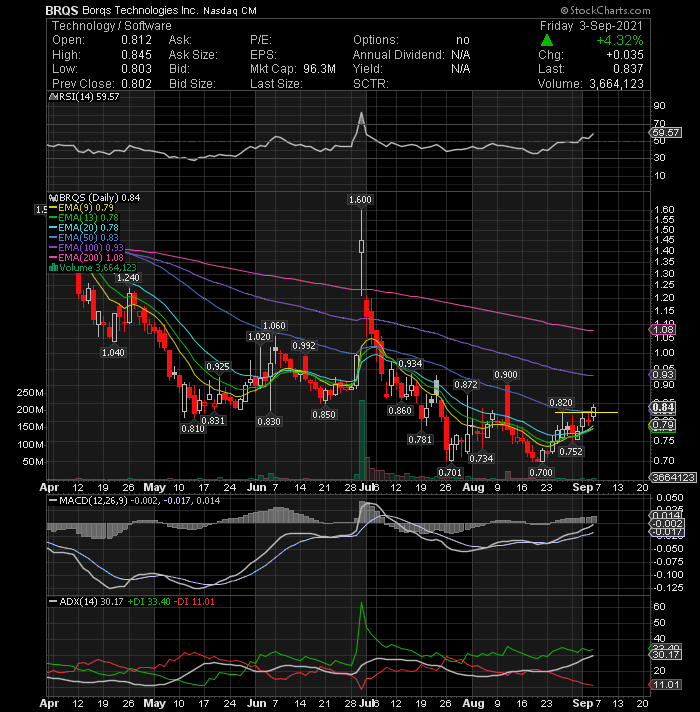Click the 0.900 August high annotation
This screenshot has height=712, width=700.
(x=506, y=375)
